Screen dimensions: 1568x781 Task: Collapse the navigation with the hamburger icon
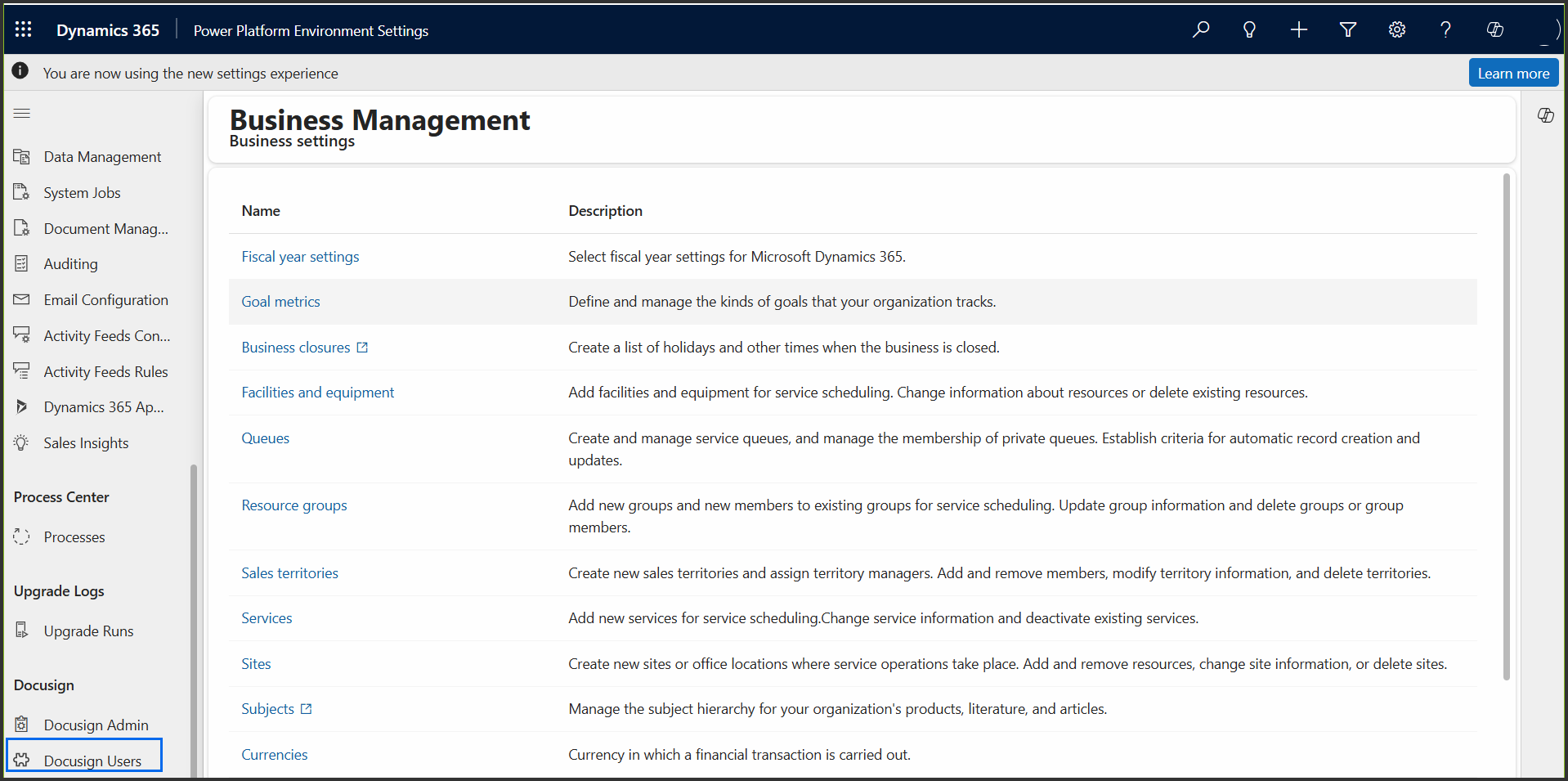point(22,113)
